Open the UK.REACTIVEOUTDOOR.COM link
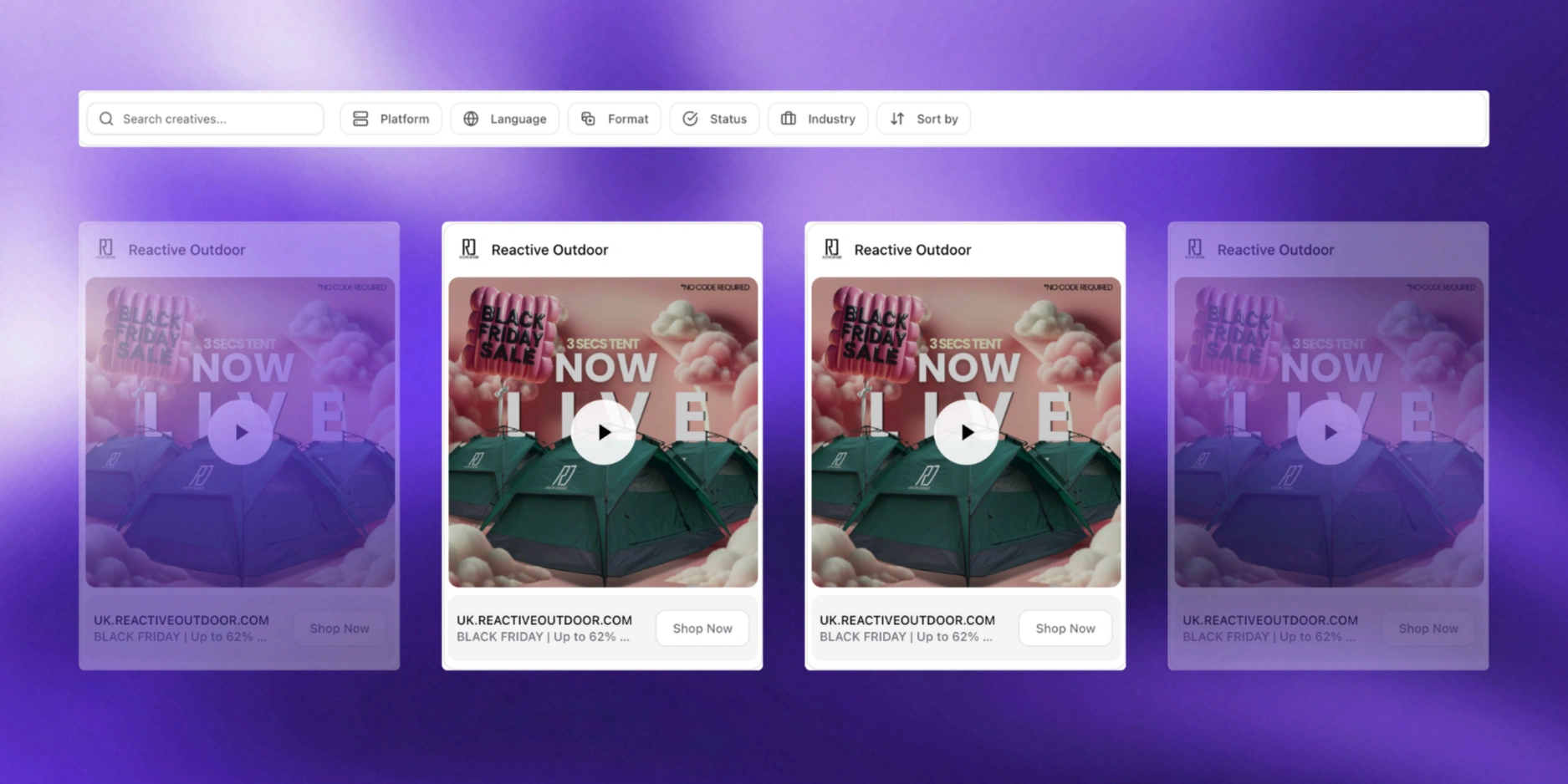1568x784 pixels. click(544, 620)
